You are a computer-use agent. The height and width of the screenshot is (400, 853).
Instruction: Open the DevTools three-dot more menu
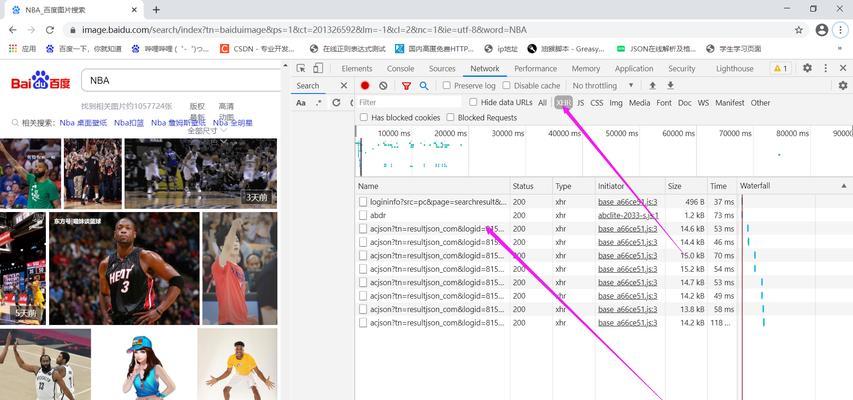click(825, 69)
